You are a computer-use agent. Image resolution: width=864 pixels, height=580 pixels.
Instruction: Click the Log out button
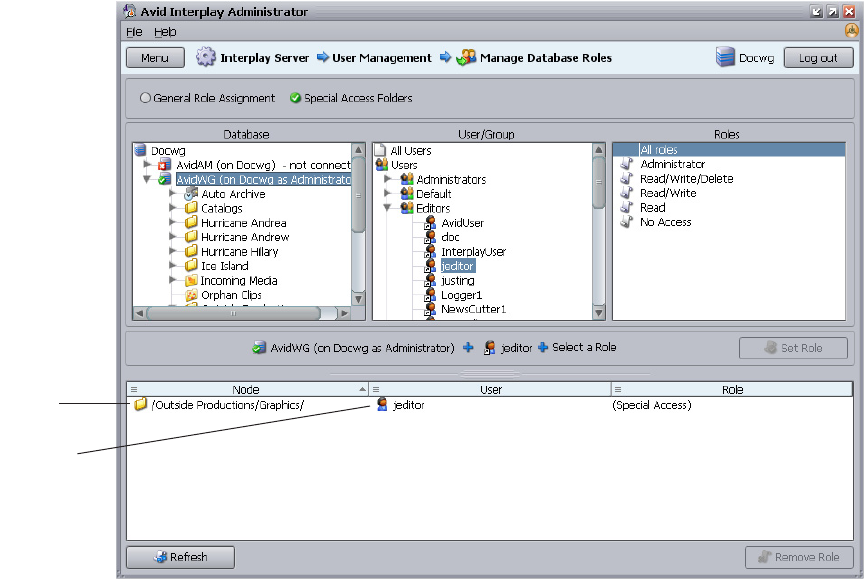point(818,58)
